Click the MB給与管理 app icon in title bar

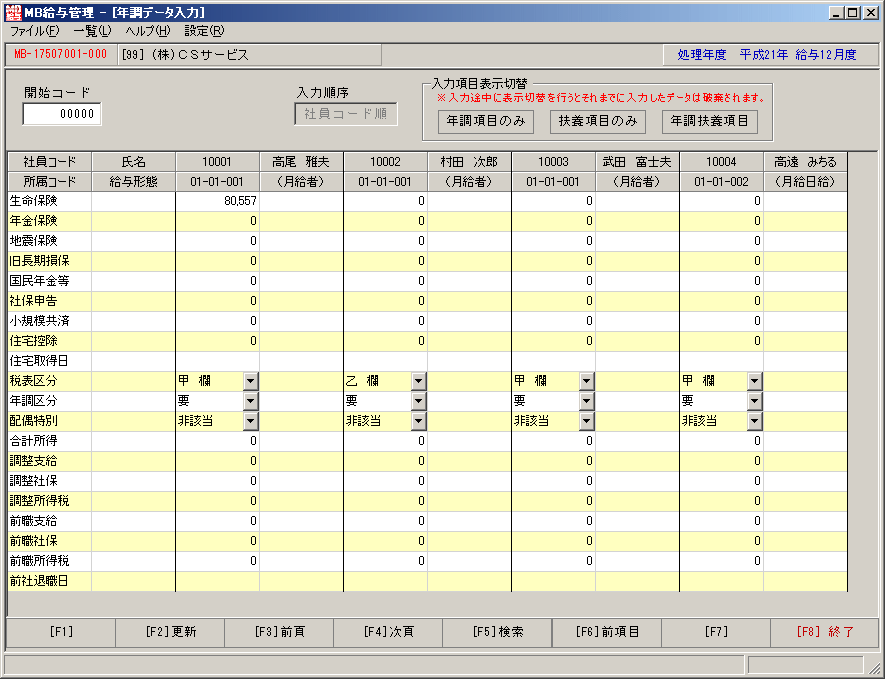(13, 12)
